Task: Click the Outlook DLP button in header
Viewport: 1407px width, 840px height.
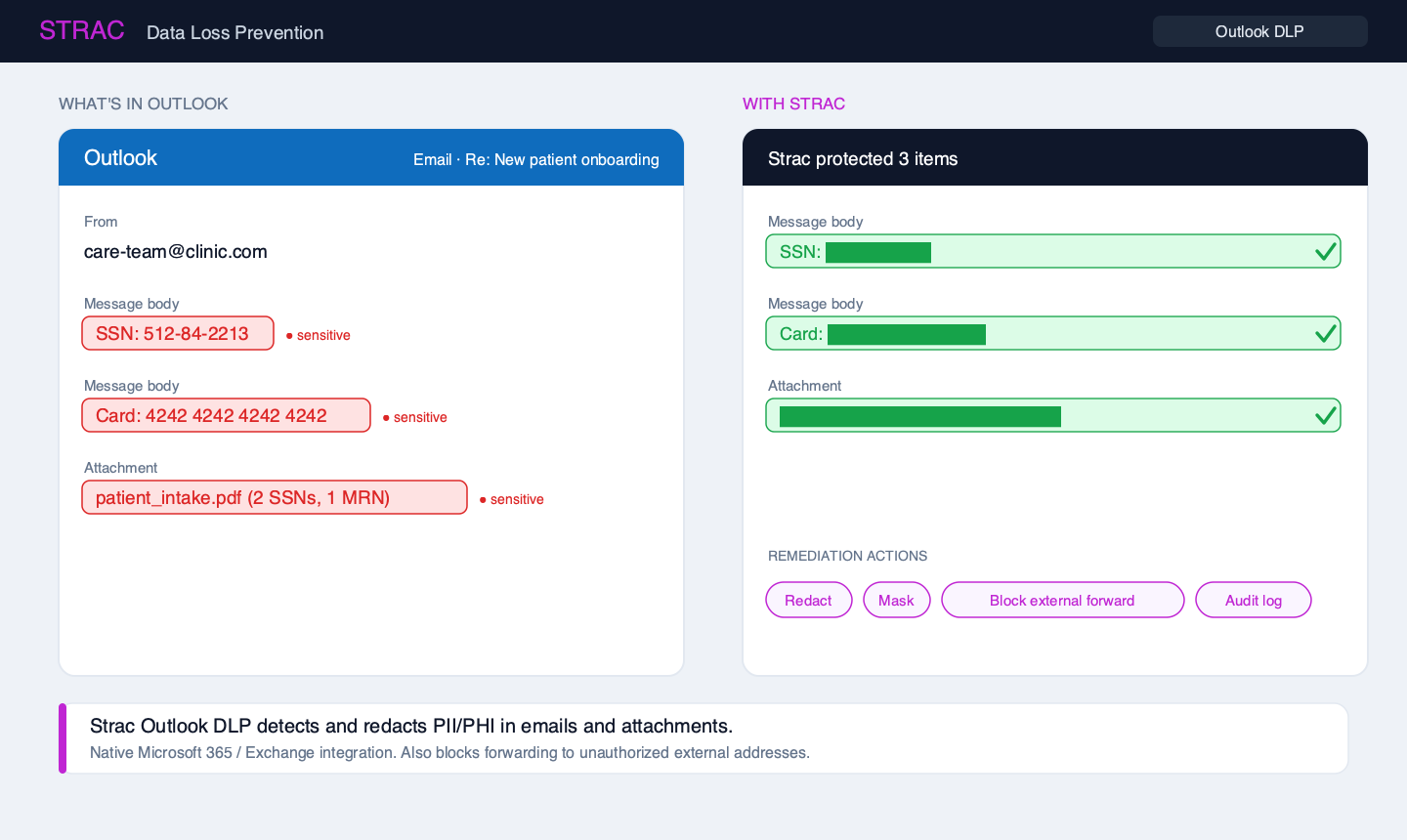Action: click(x=1260, y=31)
